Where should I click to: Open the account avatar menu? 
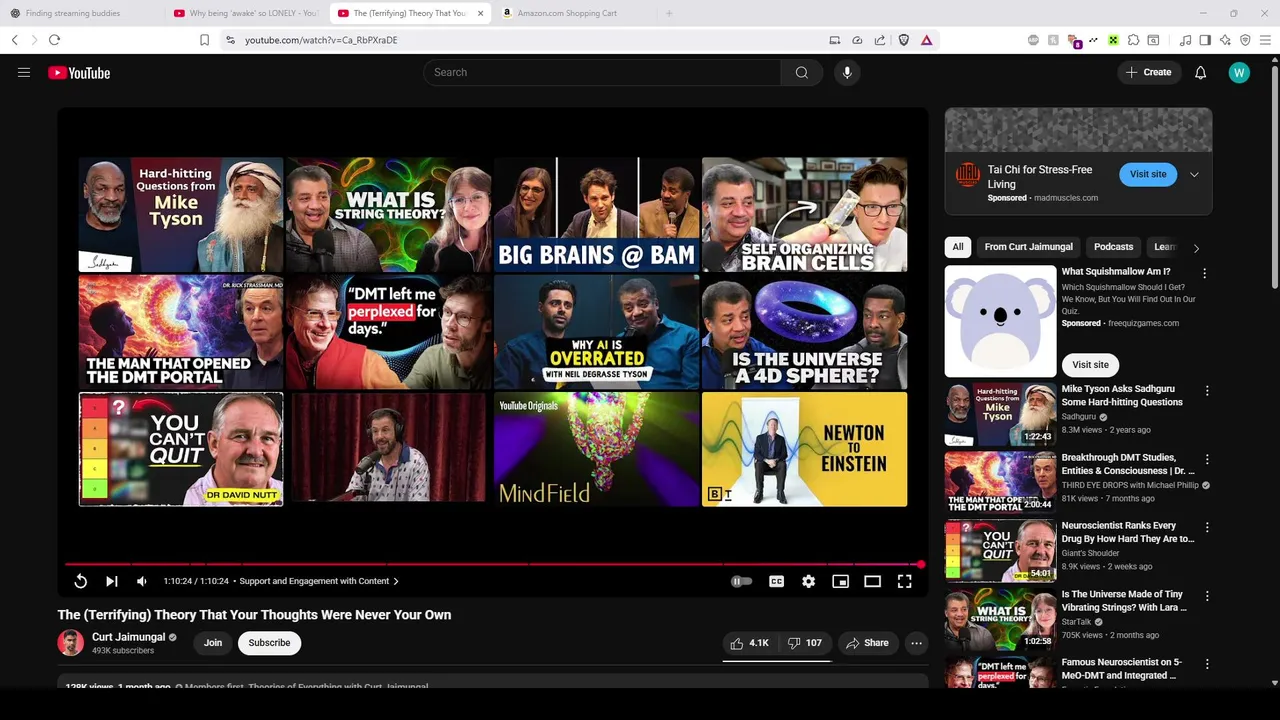(x=1239, y=73)
